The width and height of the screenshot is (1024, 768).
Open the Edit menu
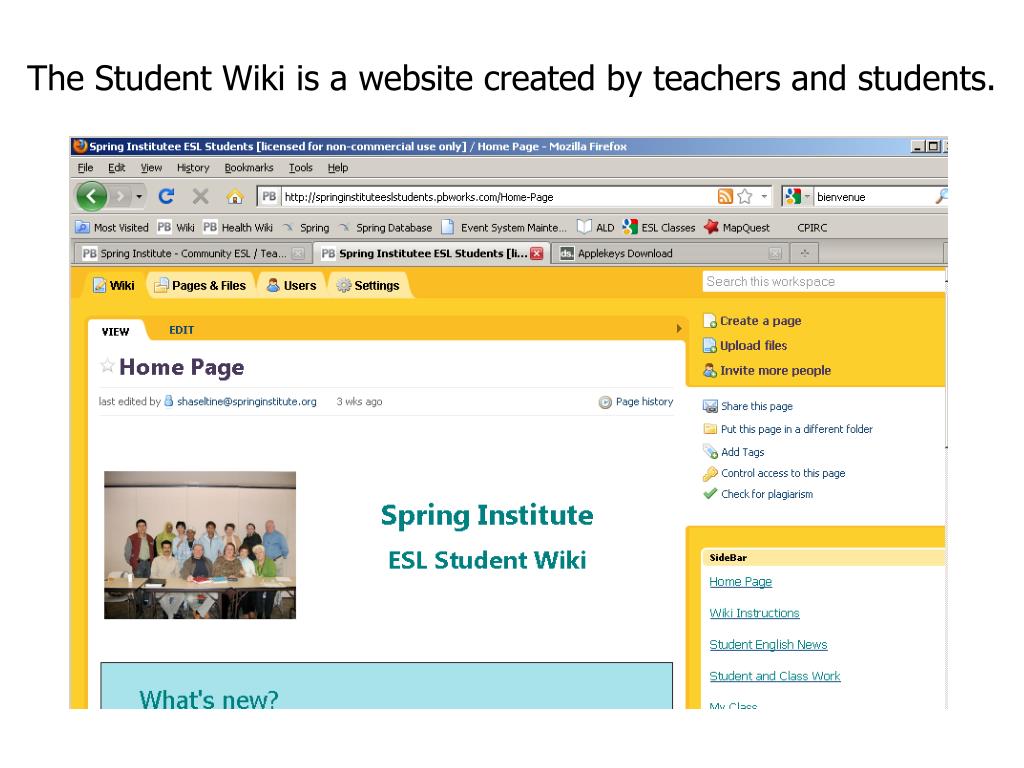pyautogui.click(x=117, y=168)
